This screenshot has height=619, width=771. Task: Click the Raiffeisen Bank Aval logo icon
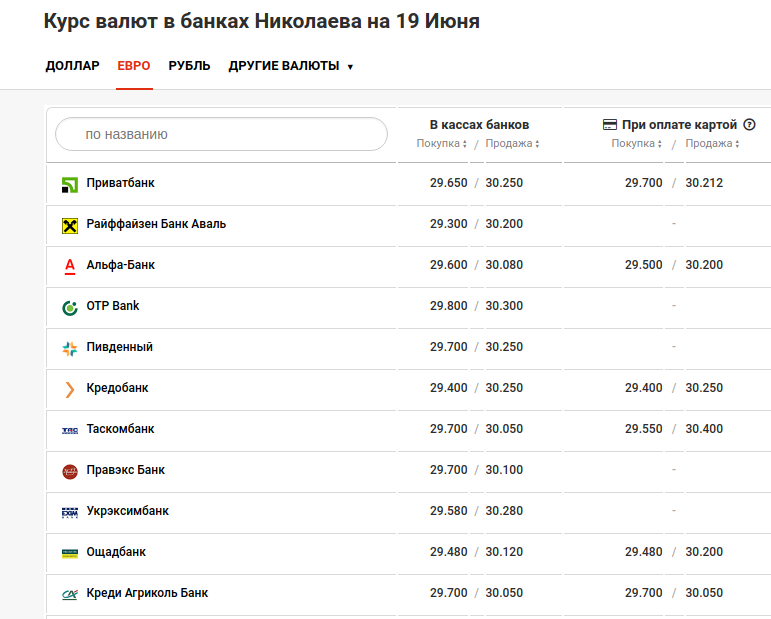[70, 226]
